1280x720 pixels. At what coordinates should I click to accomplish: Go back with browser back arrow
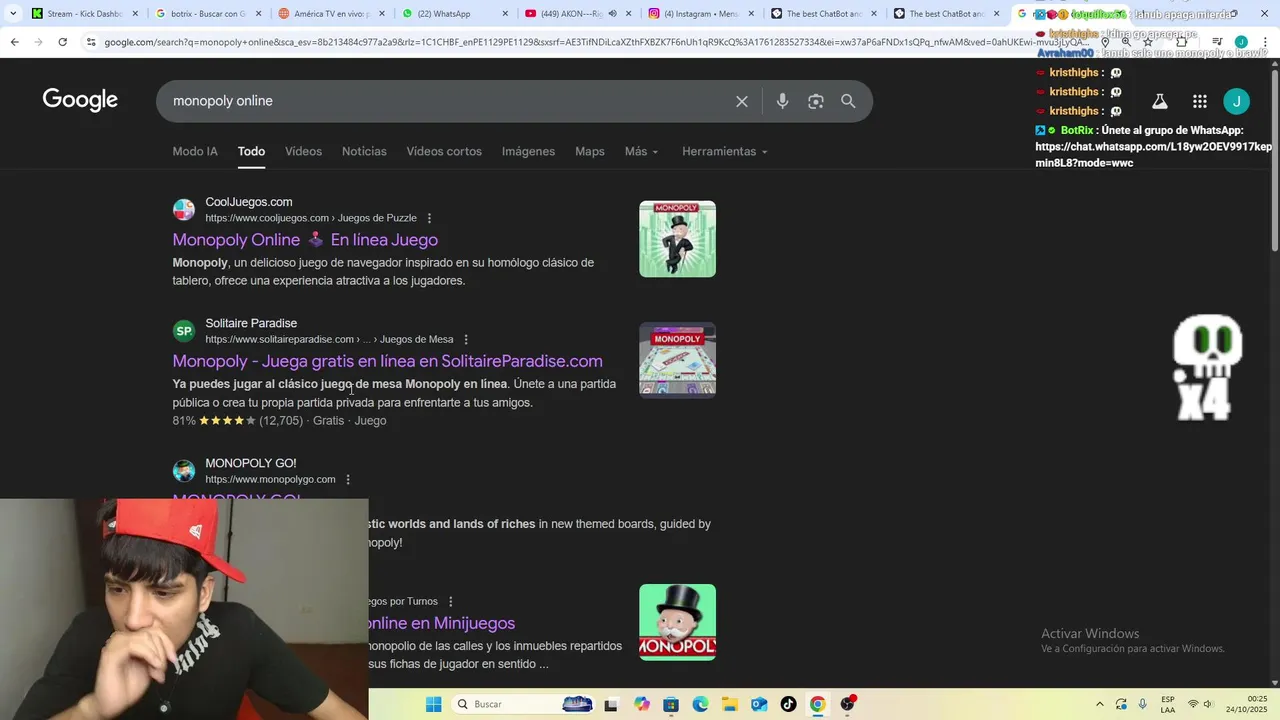point(14,42)
